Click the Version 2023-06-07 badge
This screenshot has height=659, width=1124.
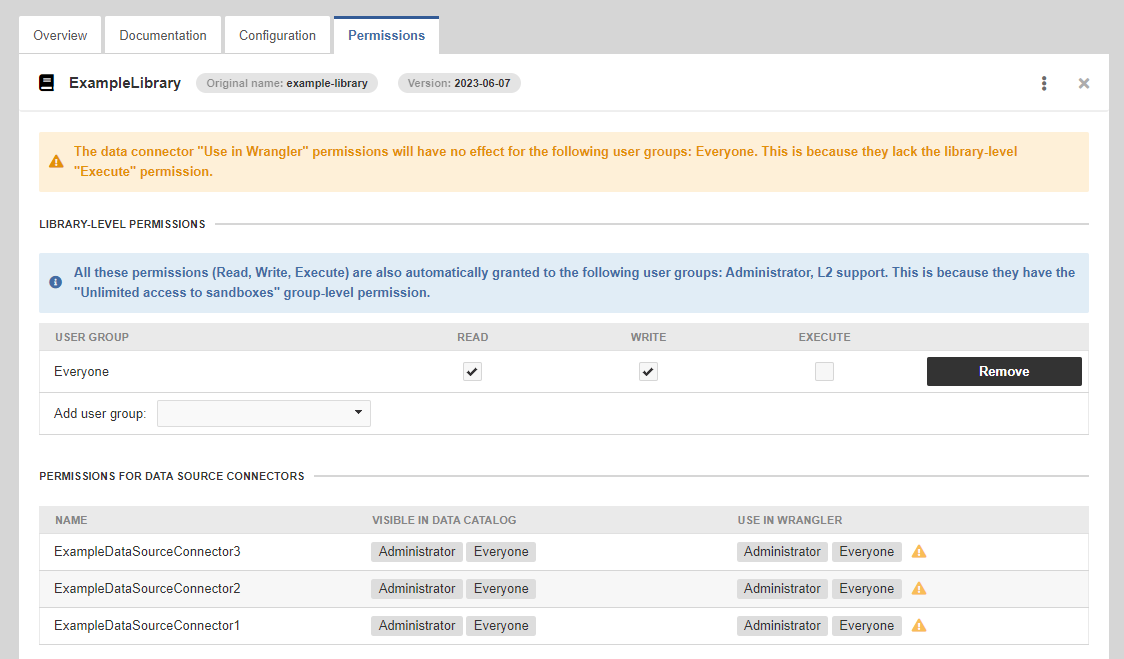click(x=459, y=83)
